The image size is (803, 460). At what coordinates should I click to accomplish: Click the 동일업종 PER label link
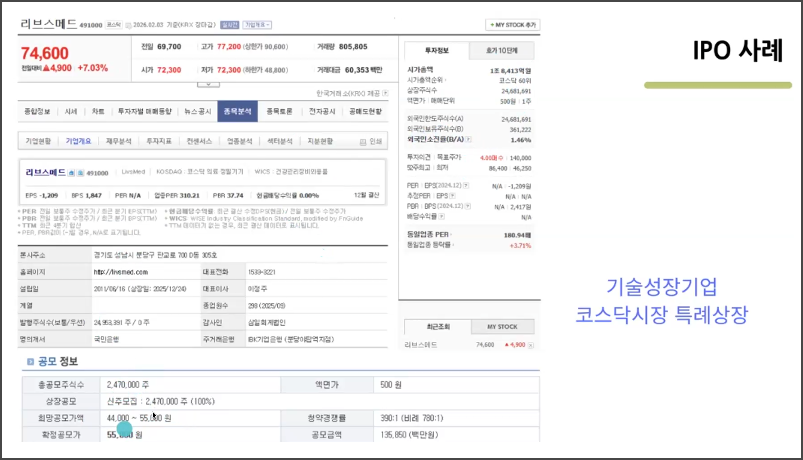(x=428, y=235)
